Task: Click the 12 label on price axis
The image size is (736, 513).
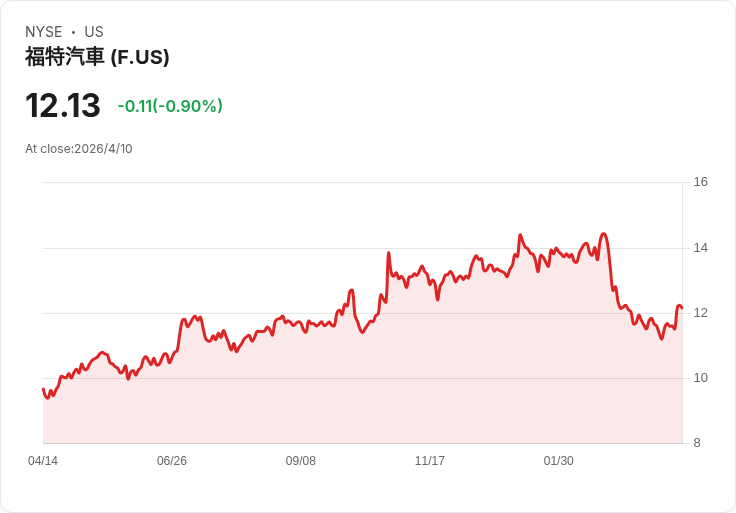Action: [x=700, y=313]
